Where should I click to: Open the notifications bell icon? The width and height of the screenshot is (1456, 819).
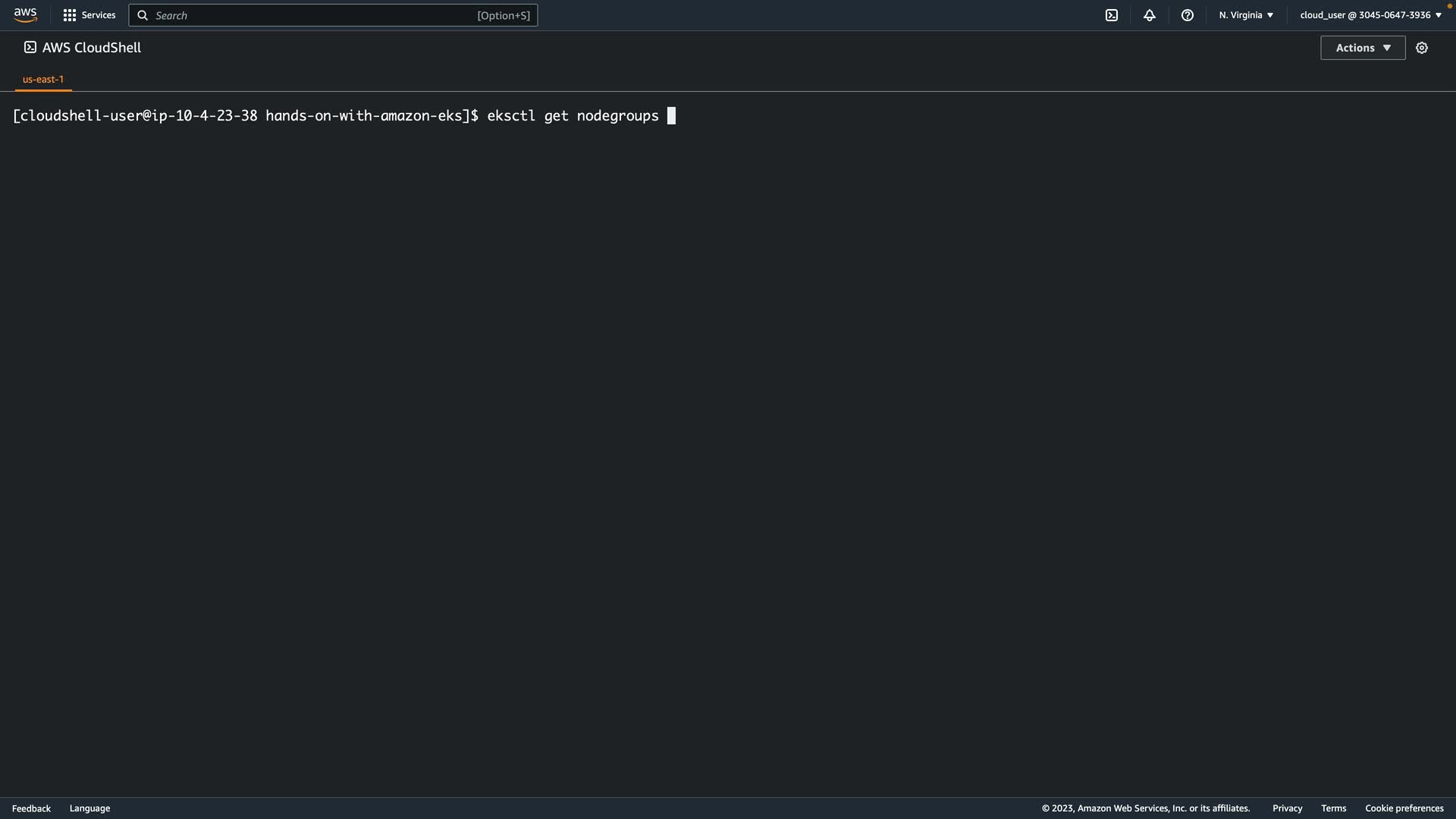1150,15
